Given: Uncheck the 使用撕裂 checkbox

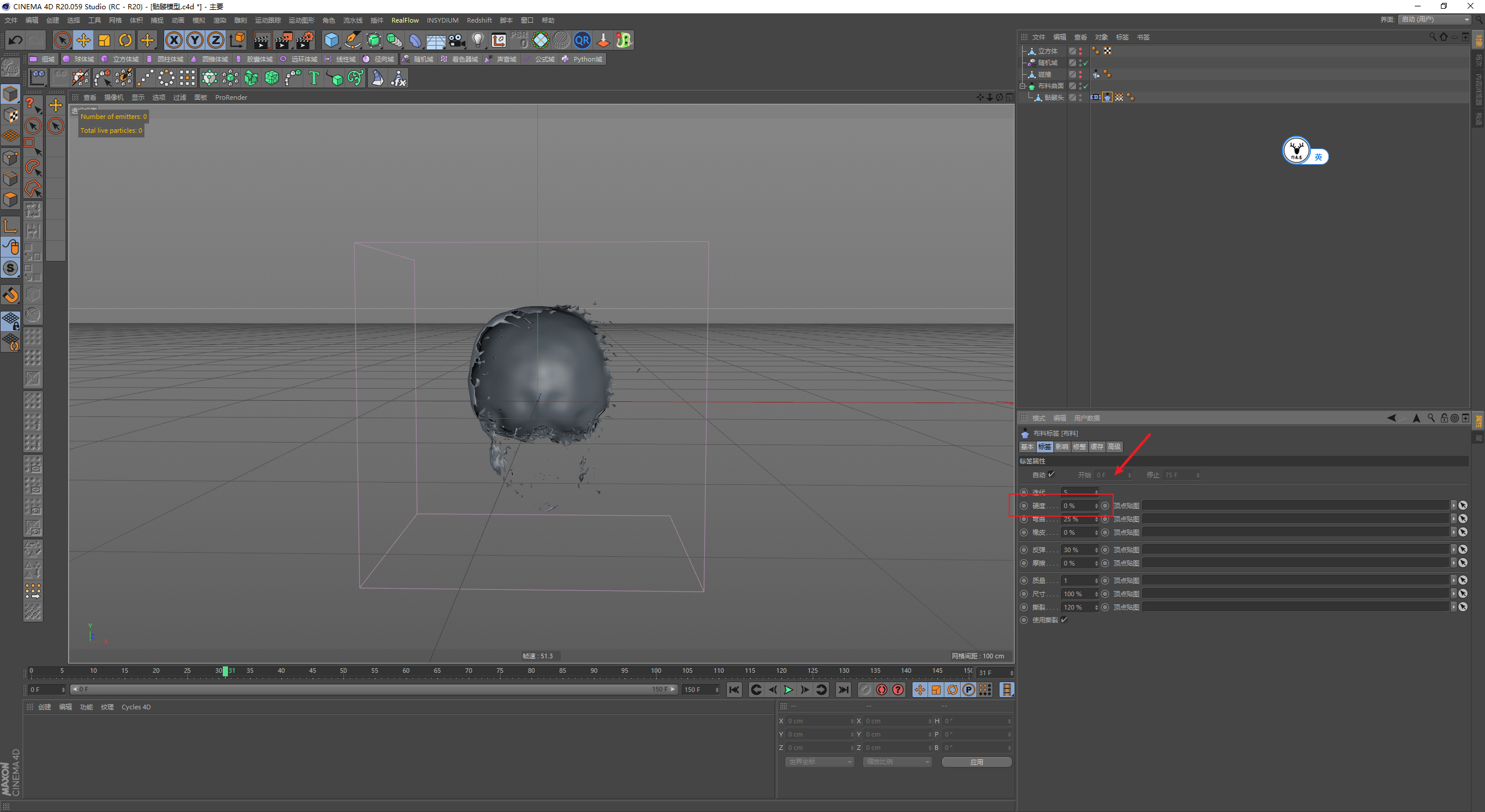Looking at the screenshot, I should [1064, 619].
